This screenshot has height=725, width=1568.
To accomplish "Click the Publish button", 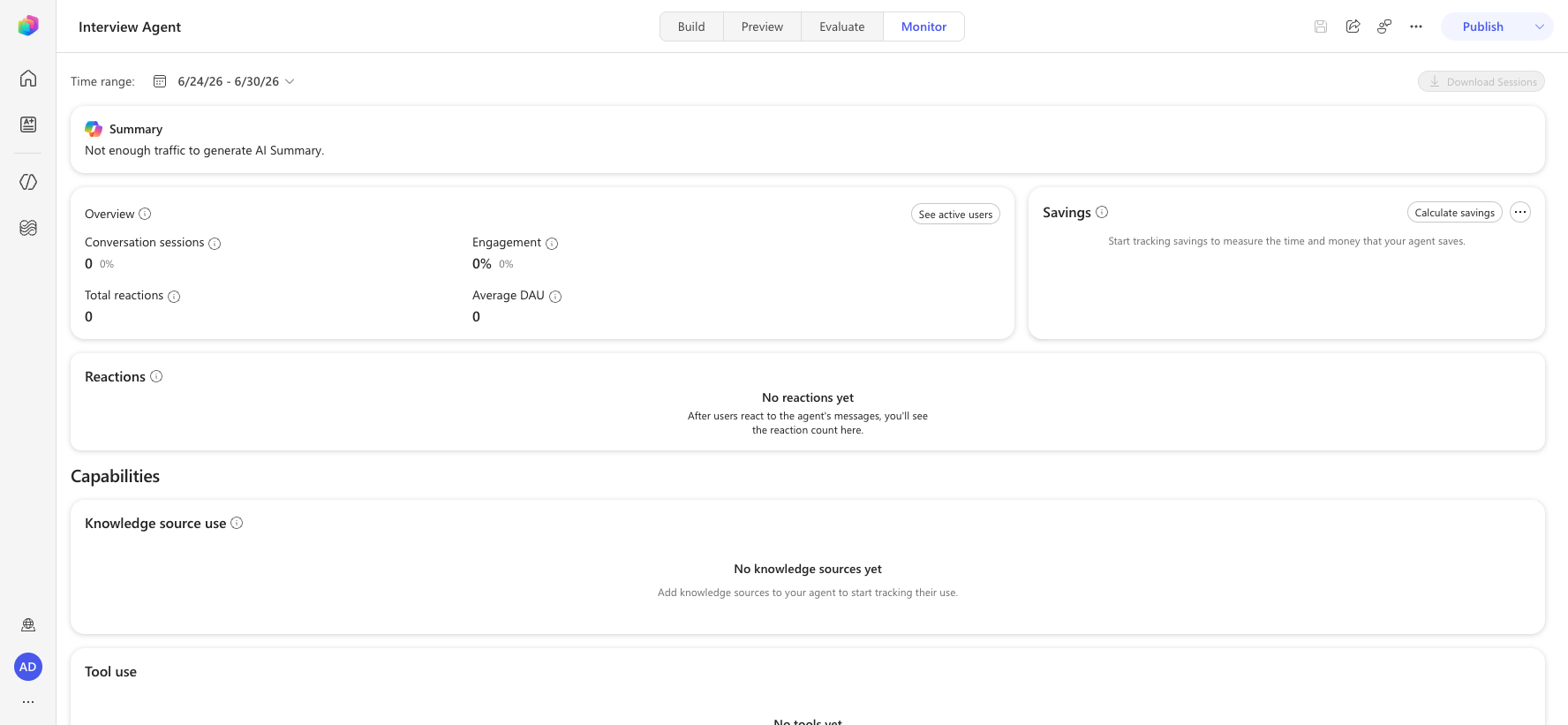I will coord(1483,26).
